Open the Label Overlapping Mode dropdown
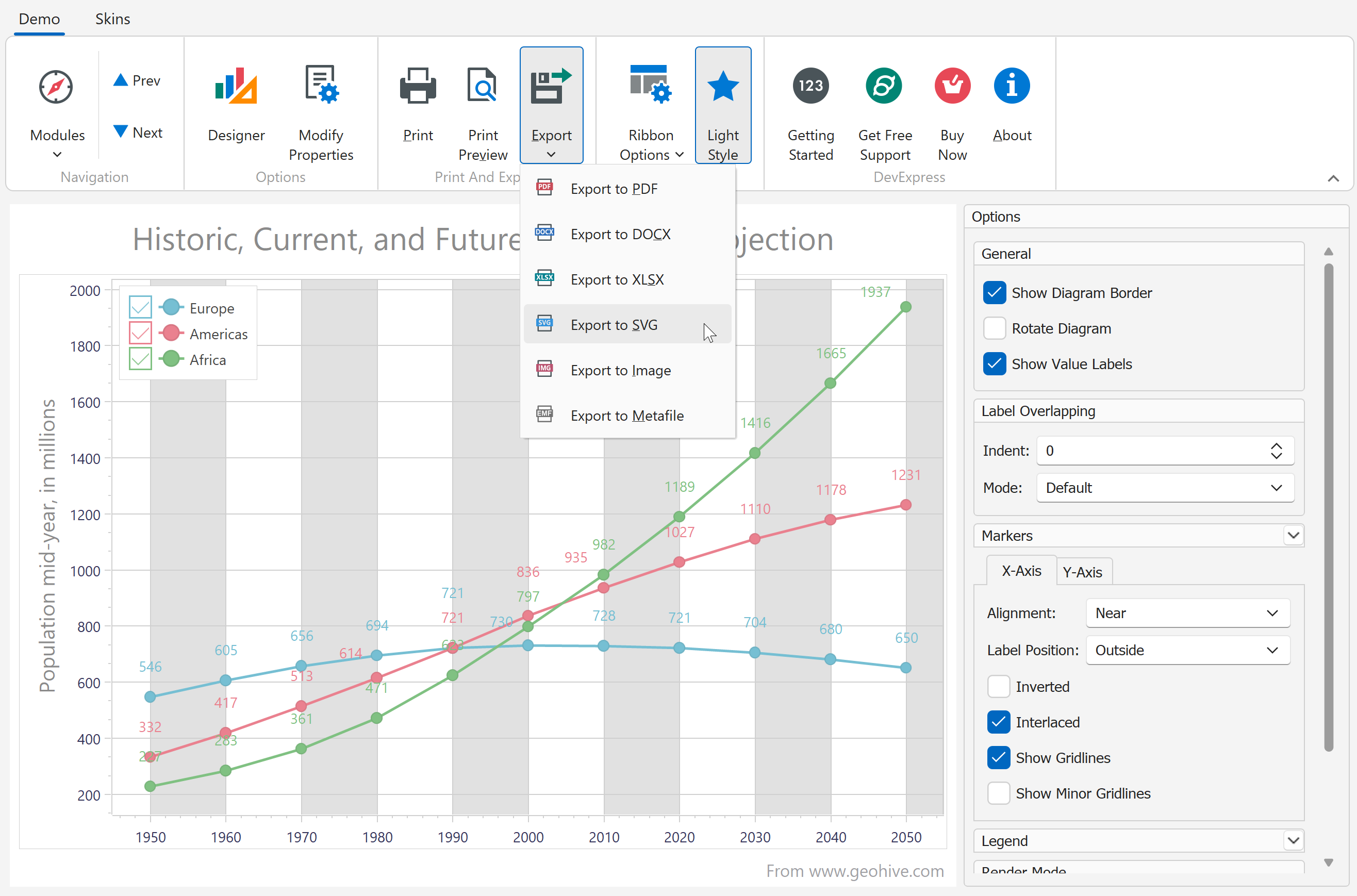This screenshot has height=896, width=1357. coord(1165,487)
